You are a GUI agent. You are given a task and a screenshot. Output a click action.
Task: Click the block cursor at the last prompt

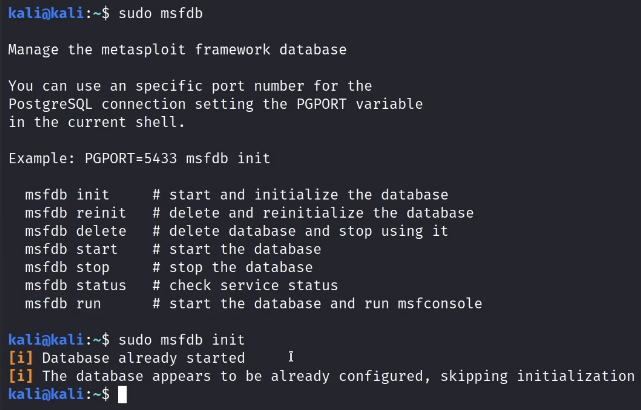pyautogui.click(x=122, y=394)
